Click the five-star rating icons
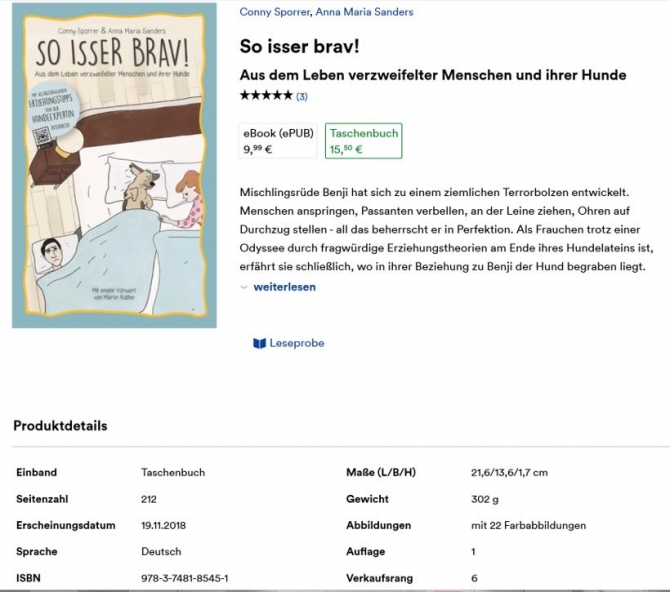Image resolution: width=670 pixels, height=592 pixels. coord(266,96)
